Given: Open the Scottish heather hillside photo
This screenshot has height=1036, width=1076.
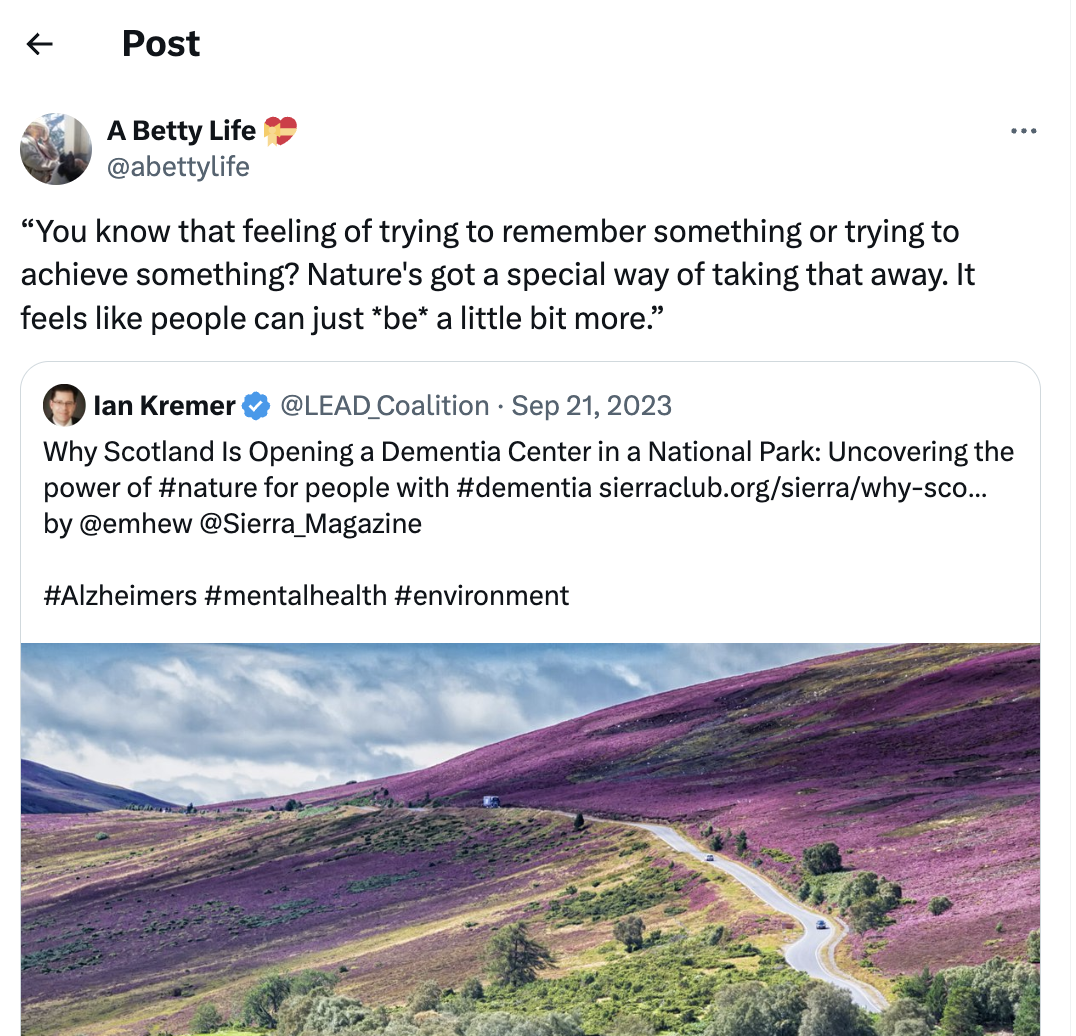Looking at the screenshot, I should (x=530, y=840).
